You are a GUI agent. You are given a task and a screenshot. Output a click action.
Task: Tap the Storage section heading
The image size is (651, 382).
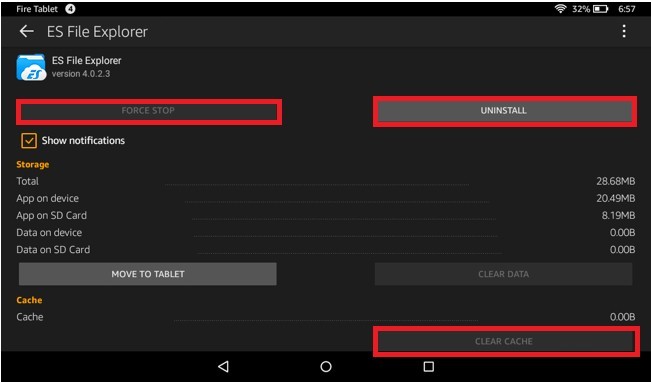click(x=32, y=164)
